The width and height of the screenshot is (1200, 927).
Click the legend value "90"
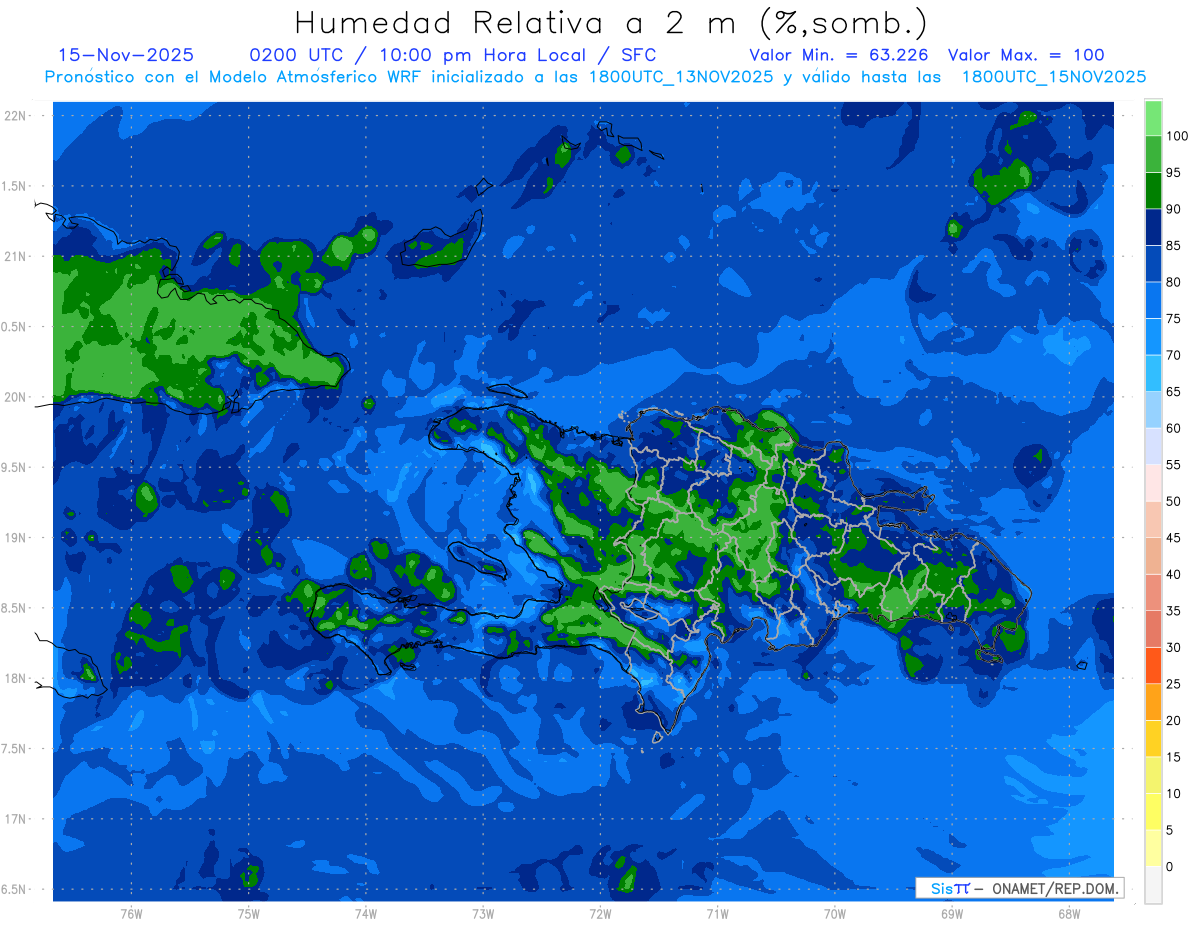pyautogui.click(x=1174, y=209)
